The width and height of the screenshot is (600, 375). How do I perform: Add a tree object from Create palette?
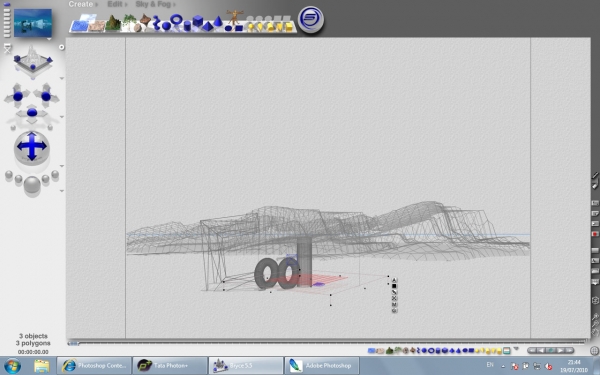point(129,22)
